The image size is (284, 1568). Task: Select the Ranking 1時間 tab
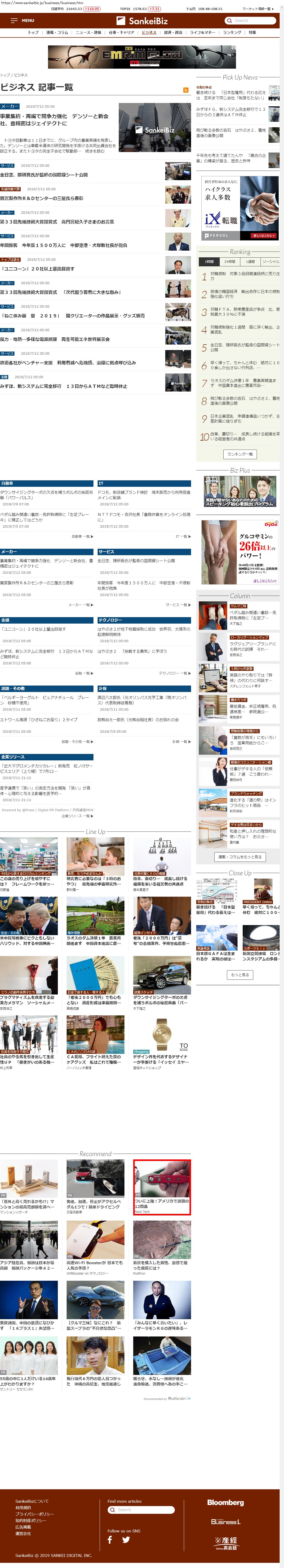(209, 261)
